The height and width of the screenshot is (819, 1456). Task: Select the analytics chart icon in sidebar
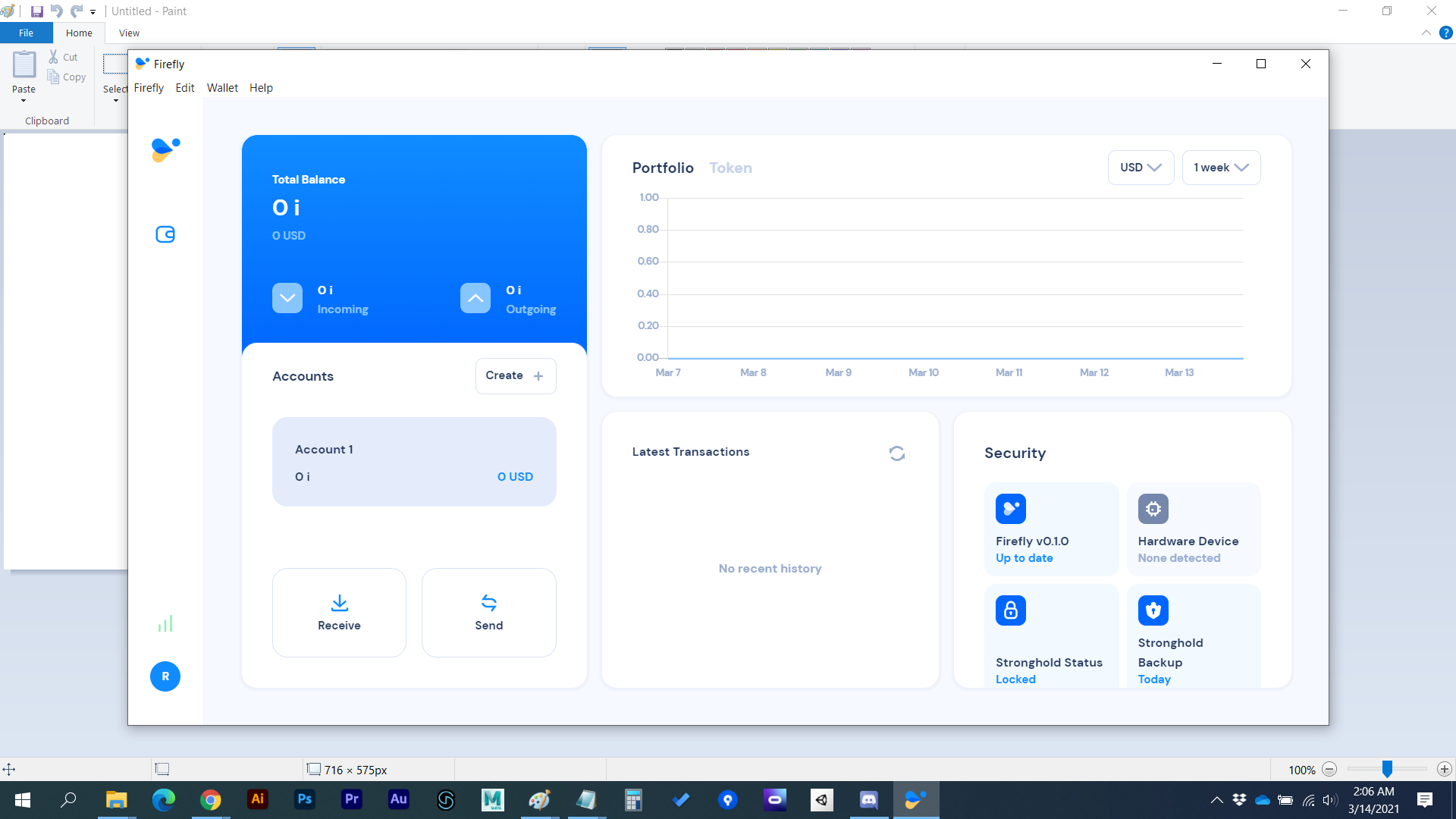pyautogui.click(x=165, y=623)
